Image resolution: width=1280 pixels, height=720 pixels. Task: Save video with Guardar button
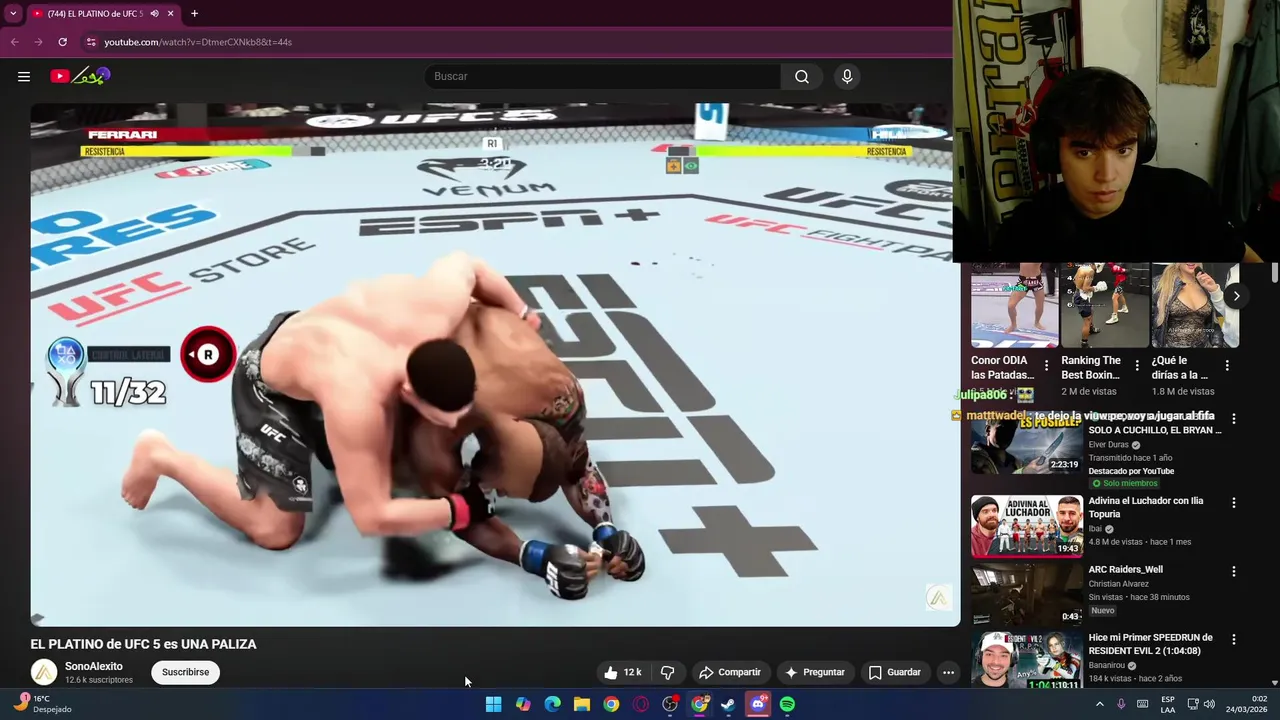[894, 672]
